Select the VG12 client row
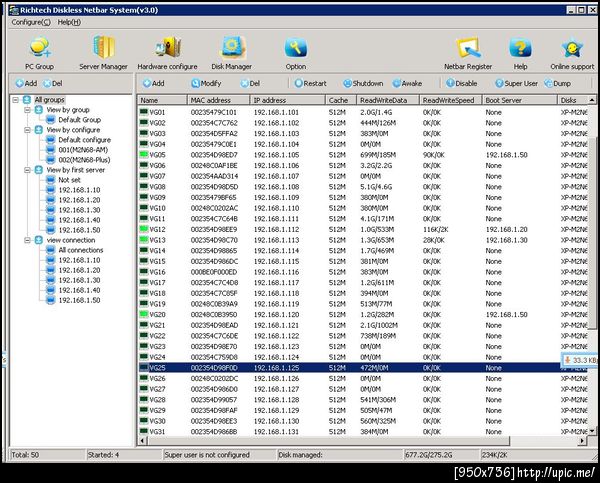 (363, 230)
